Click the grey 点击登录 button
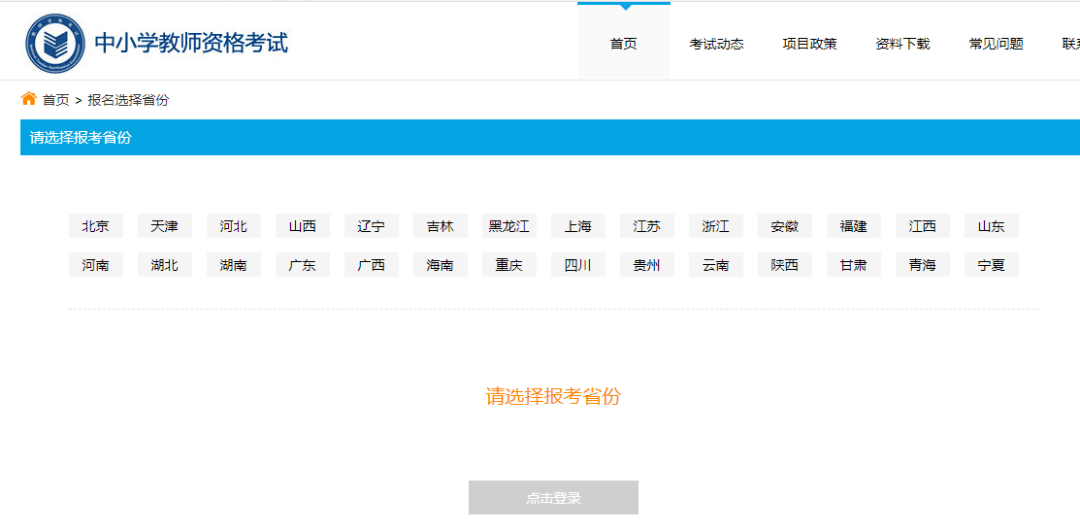 pyautogui.click(x=553, y=498)
